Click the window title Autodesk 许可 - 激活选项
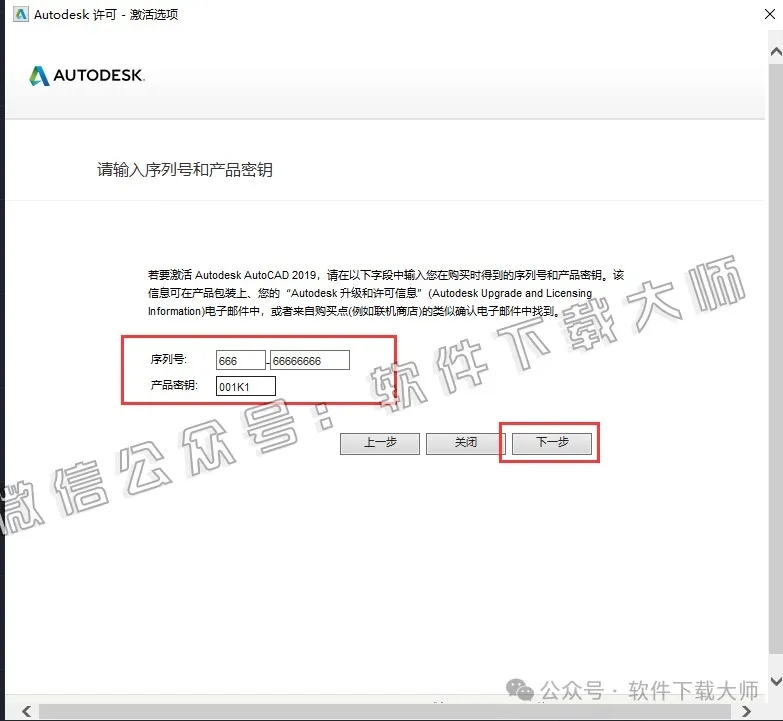 [106, 14]
